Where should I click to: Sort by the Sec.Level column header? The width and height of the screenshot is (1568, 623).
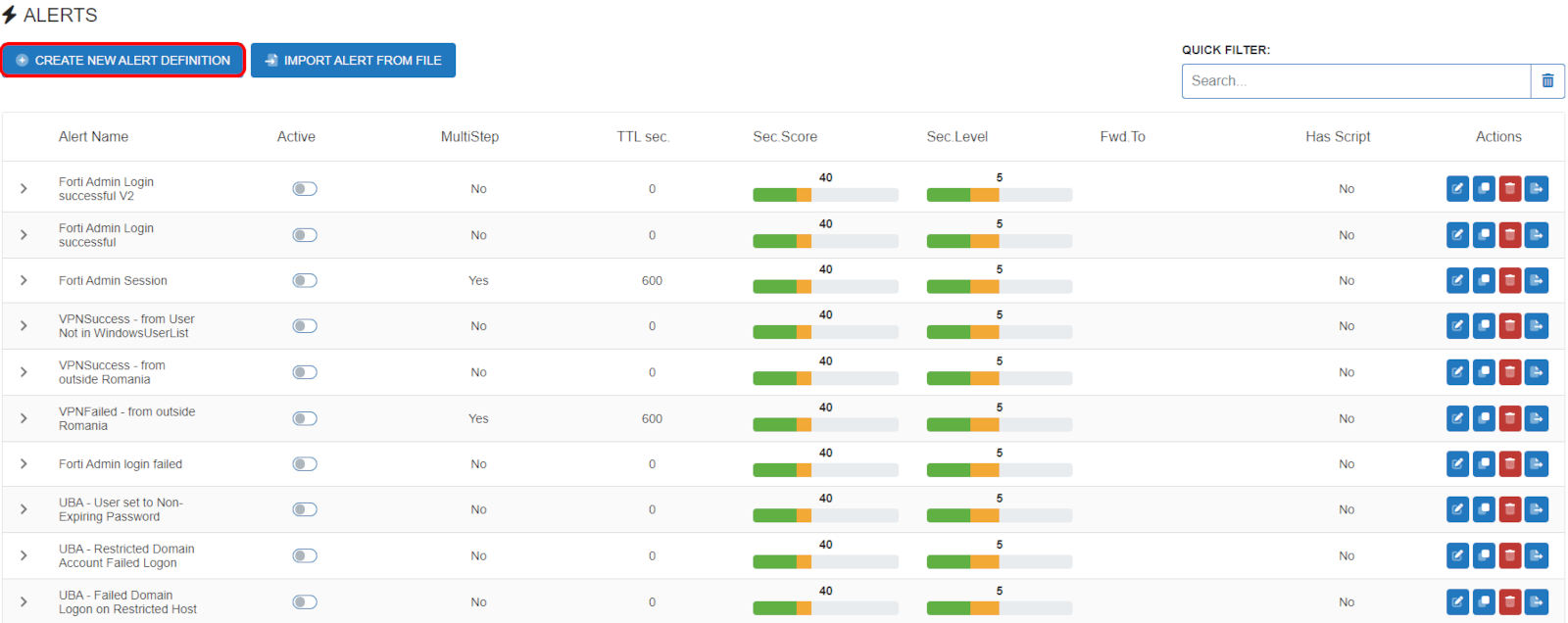click(957, 137)
